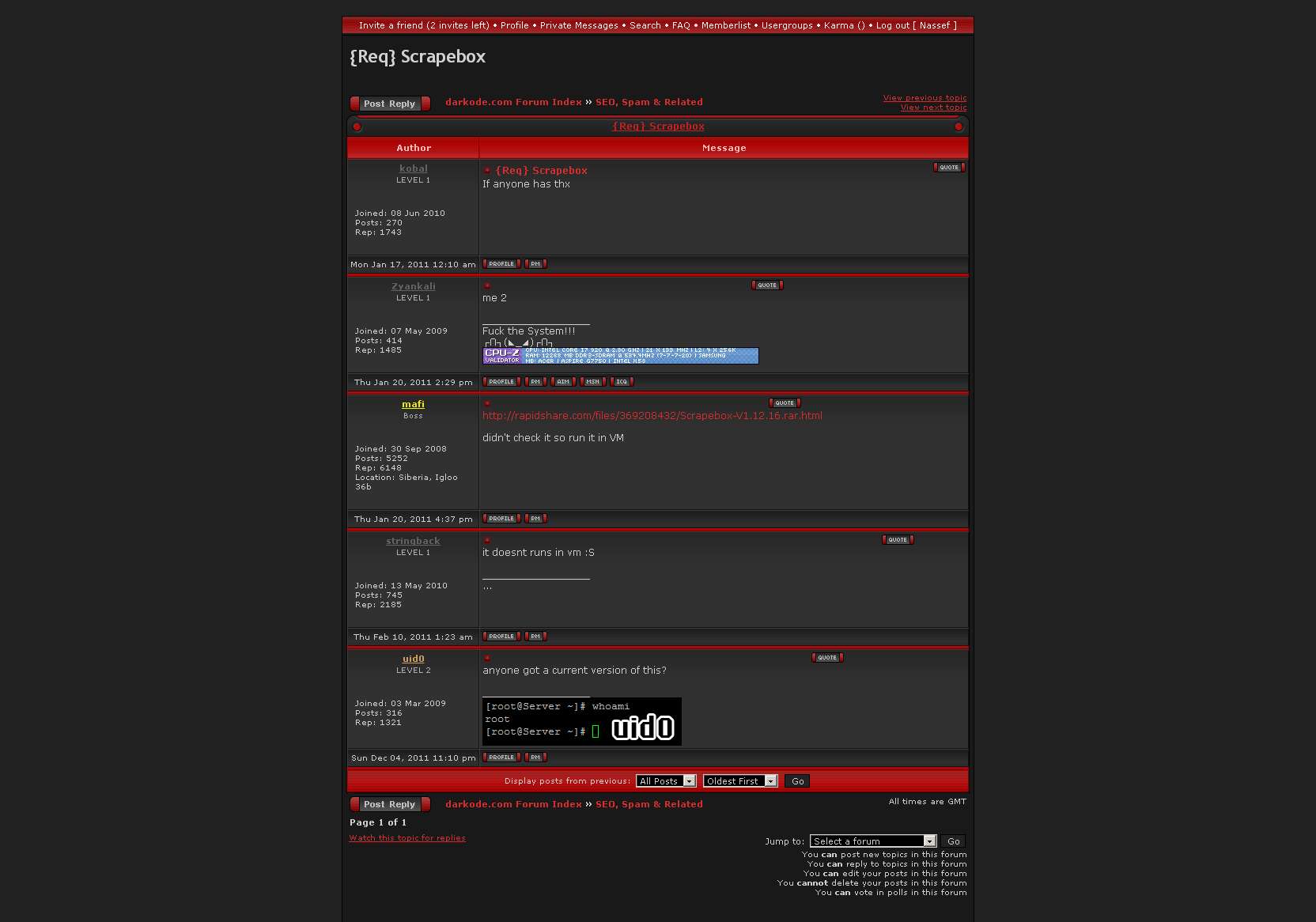Click the PM icon under kobal's post
Viewport: 1316px width, 922px height.
(535, 264)
